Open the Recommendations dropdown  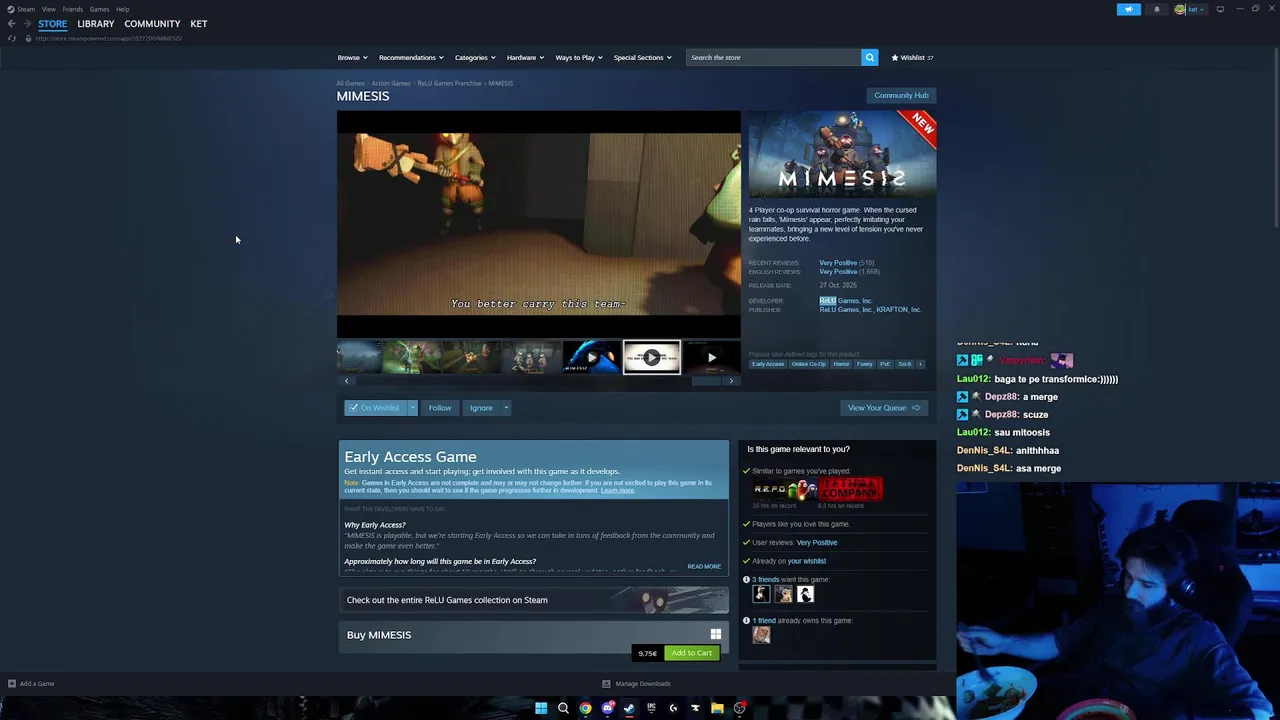[411, 58]
